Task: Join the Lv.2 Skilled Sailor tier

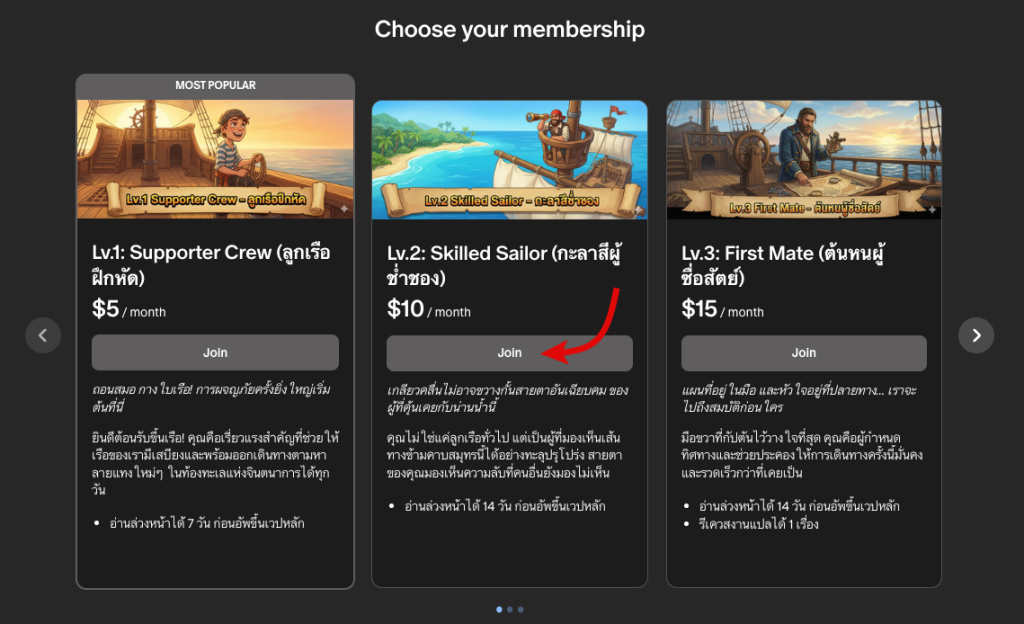Action: [x=509, y=353]
